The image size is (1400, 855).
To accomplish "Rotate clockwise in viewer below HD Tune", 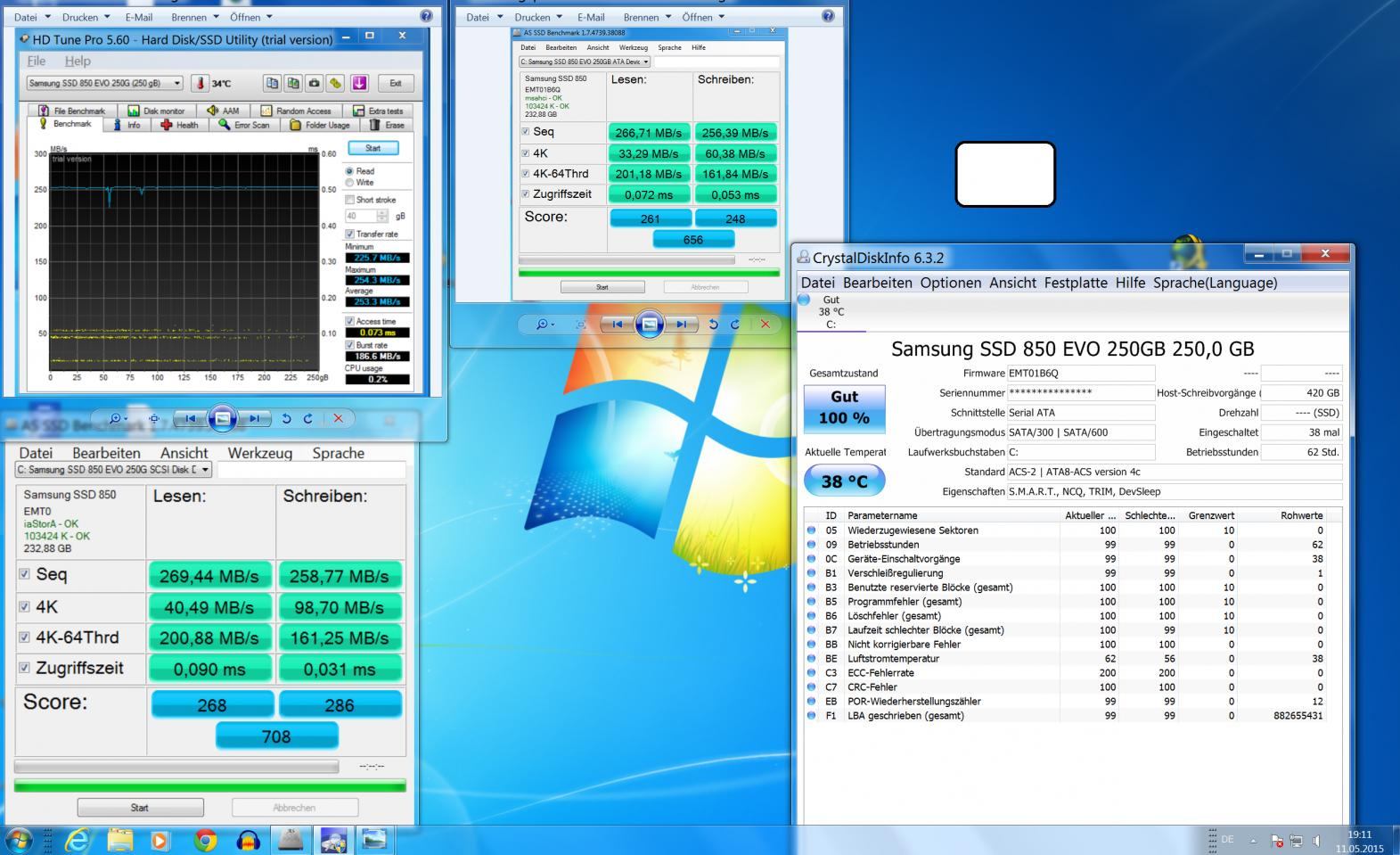I will pyautogui.click(x=308, y=418).
